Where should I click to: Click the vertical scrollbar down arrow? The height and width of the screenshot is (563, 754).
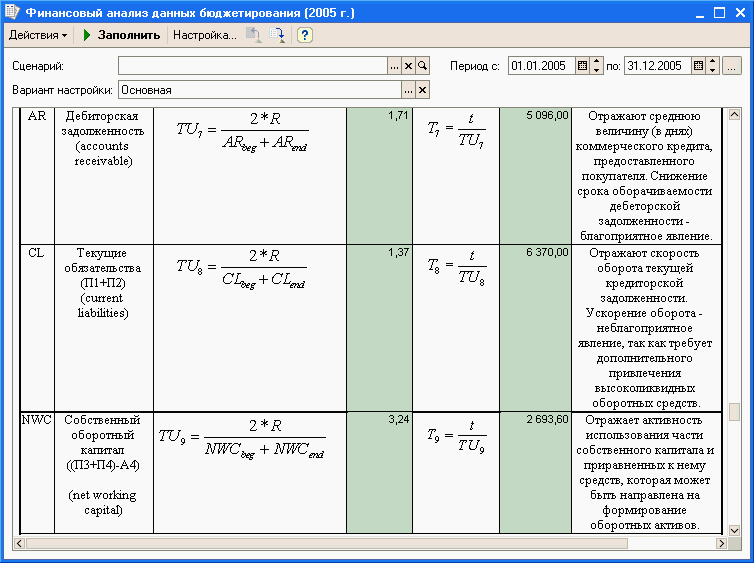point(734,530)
